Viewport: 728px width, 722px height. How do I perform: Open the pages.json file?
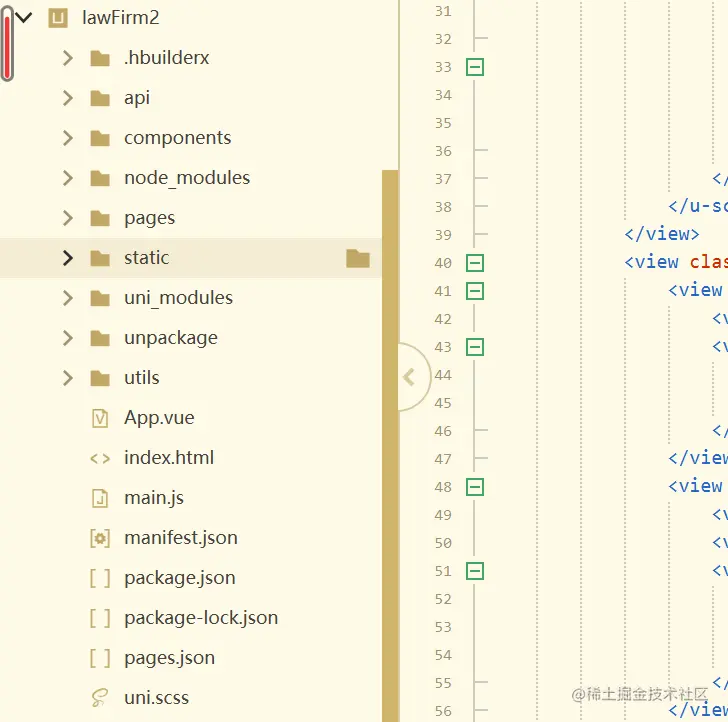169,658
